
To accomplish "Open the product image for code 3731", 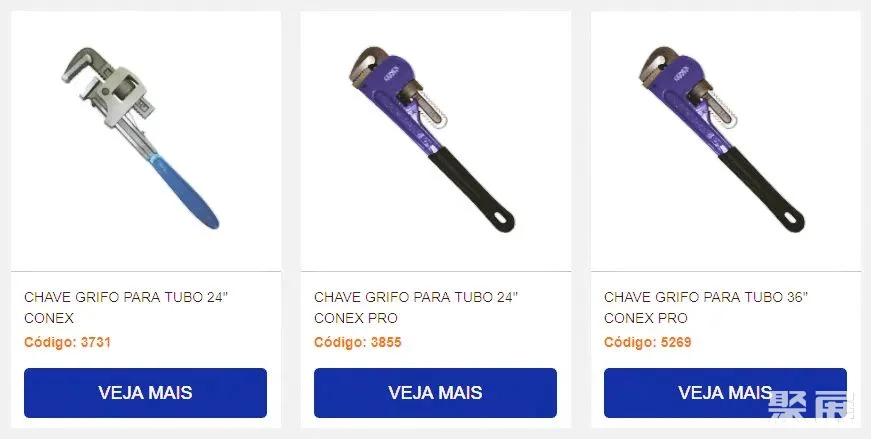I will click(x=140, y=138).
